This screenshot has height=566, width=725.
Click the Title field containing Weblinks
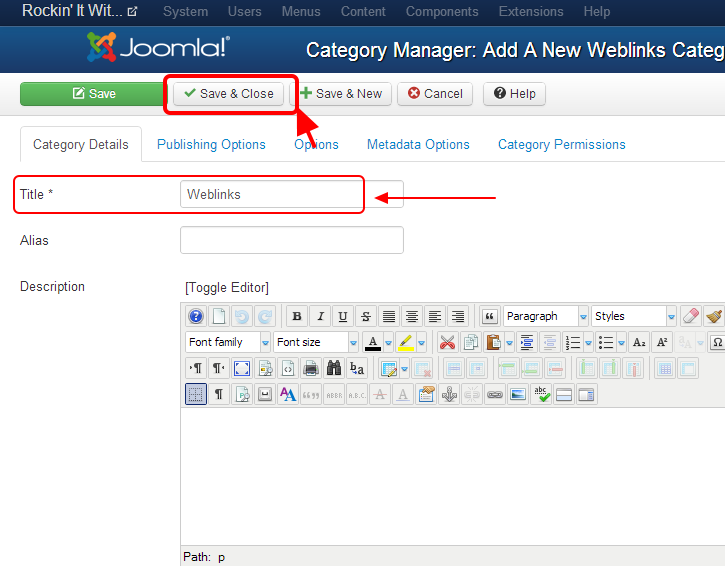pos(292,194)
